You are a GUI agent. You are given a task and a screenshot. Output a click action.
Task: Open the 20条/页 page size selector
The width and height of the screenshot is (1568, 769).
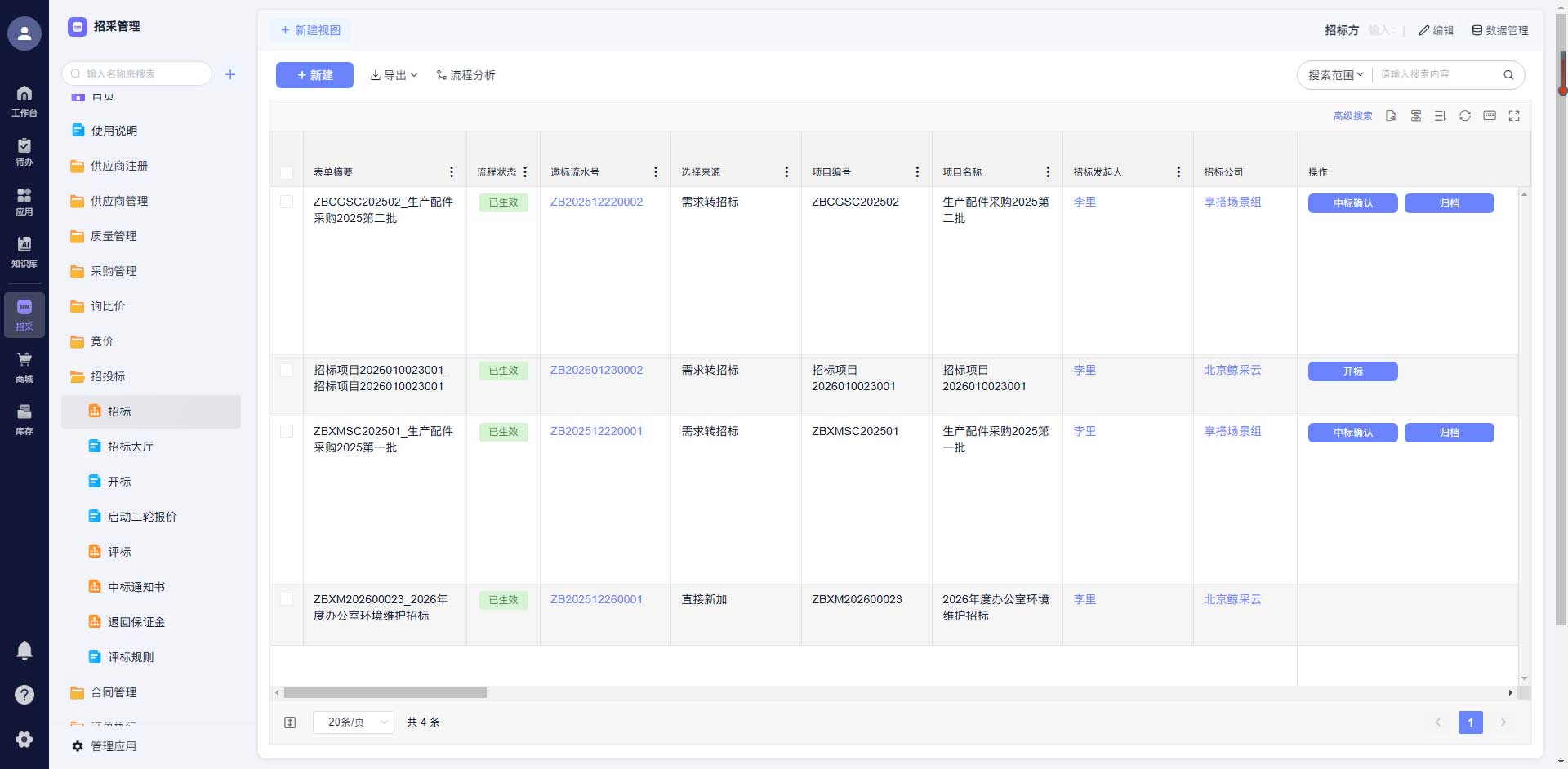coord(354,722)
